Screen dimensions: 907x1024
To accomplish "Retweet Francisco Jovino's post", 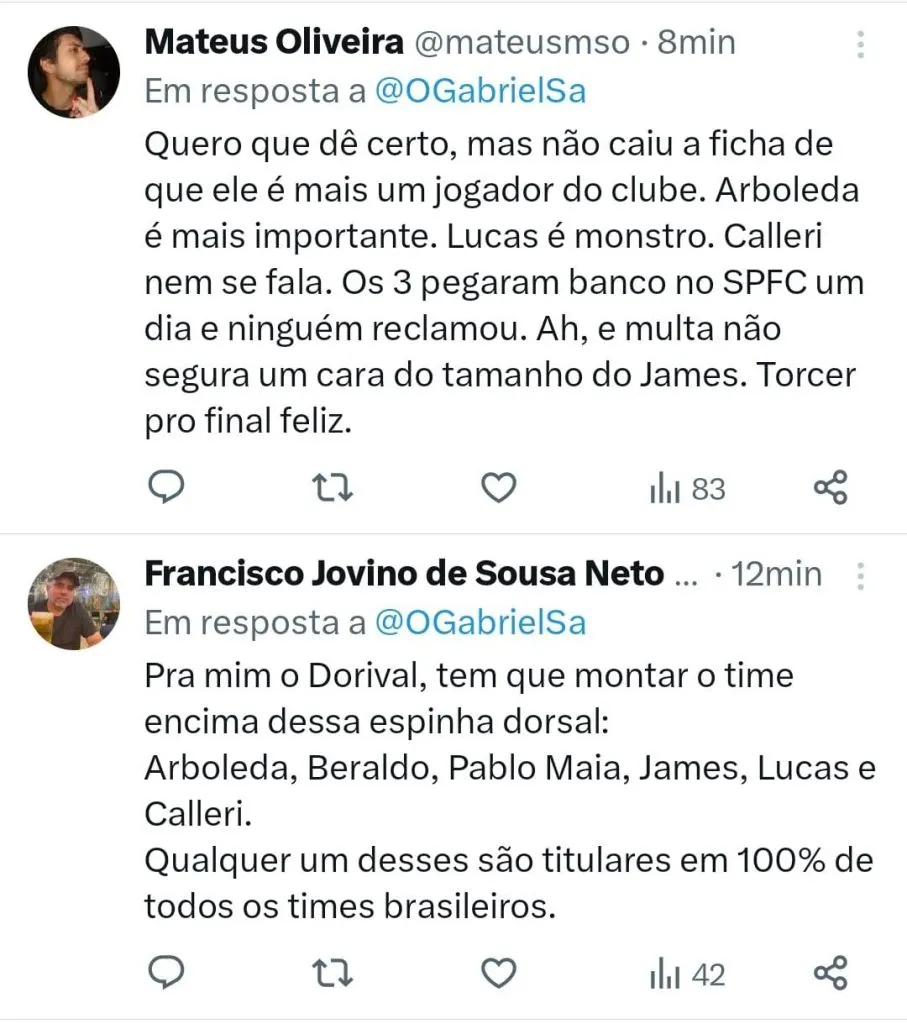I will coord(333,972).
